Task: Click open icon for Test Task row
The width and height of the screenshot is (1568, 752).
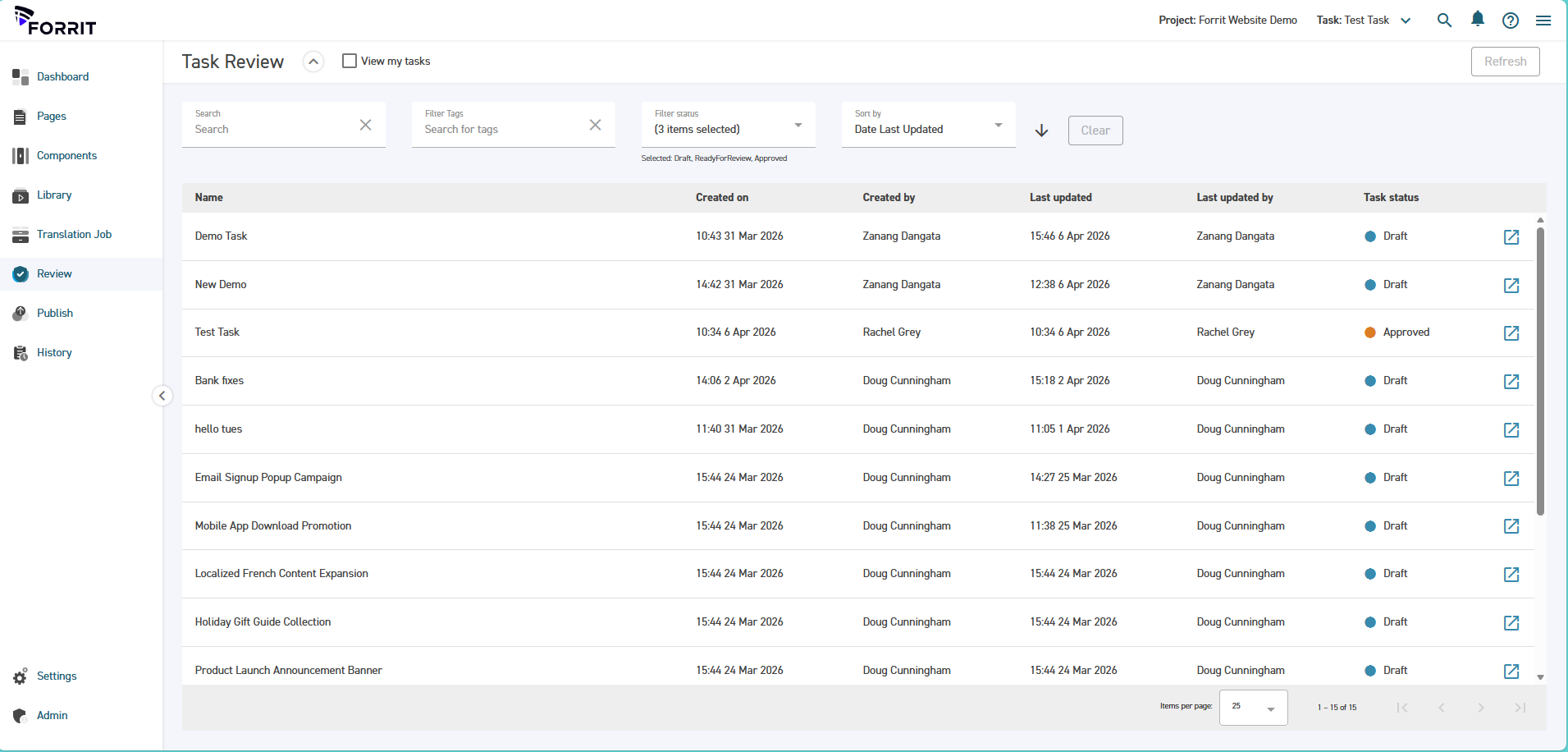Action: (1511, 333)
